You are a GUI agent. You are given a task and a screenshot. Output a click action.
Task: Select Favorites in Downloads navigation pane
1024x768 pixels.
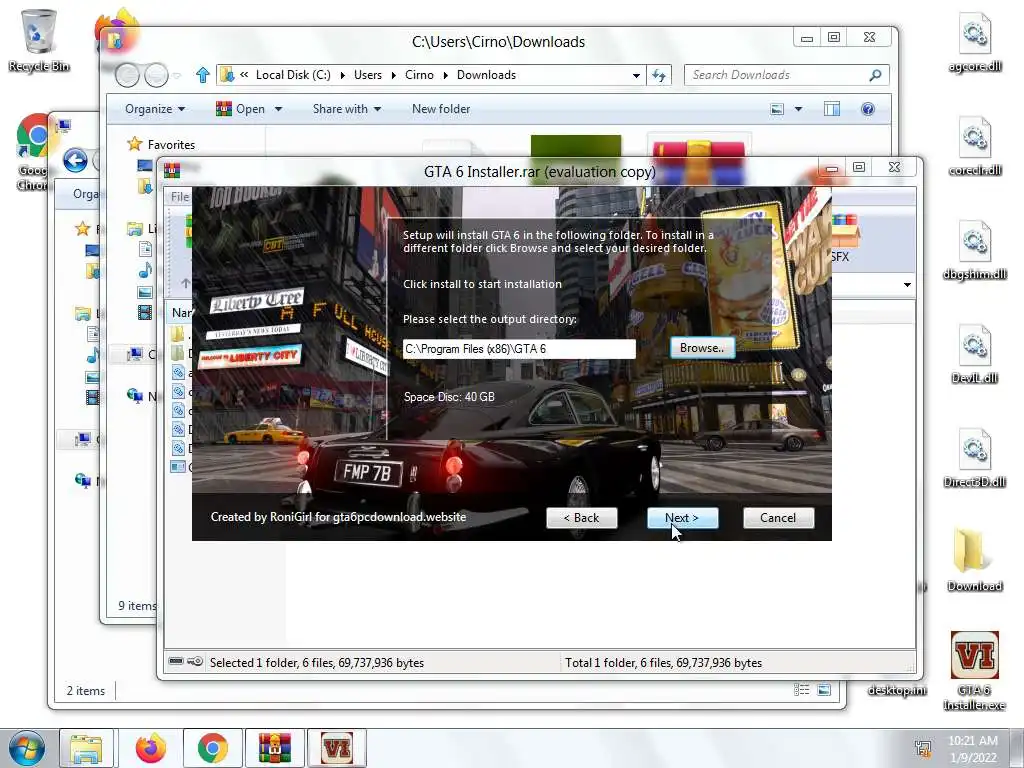(171, 144)
